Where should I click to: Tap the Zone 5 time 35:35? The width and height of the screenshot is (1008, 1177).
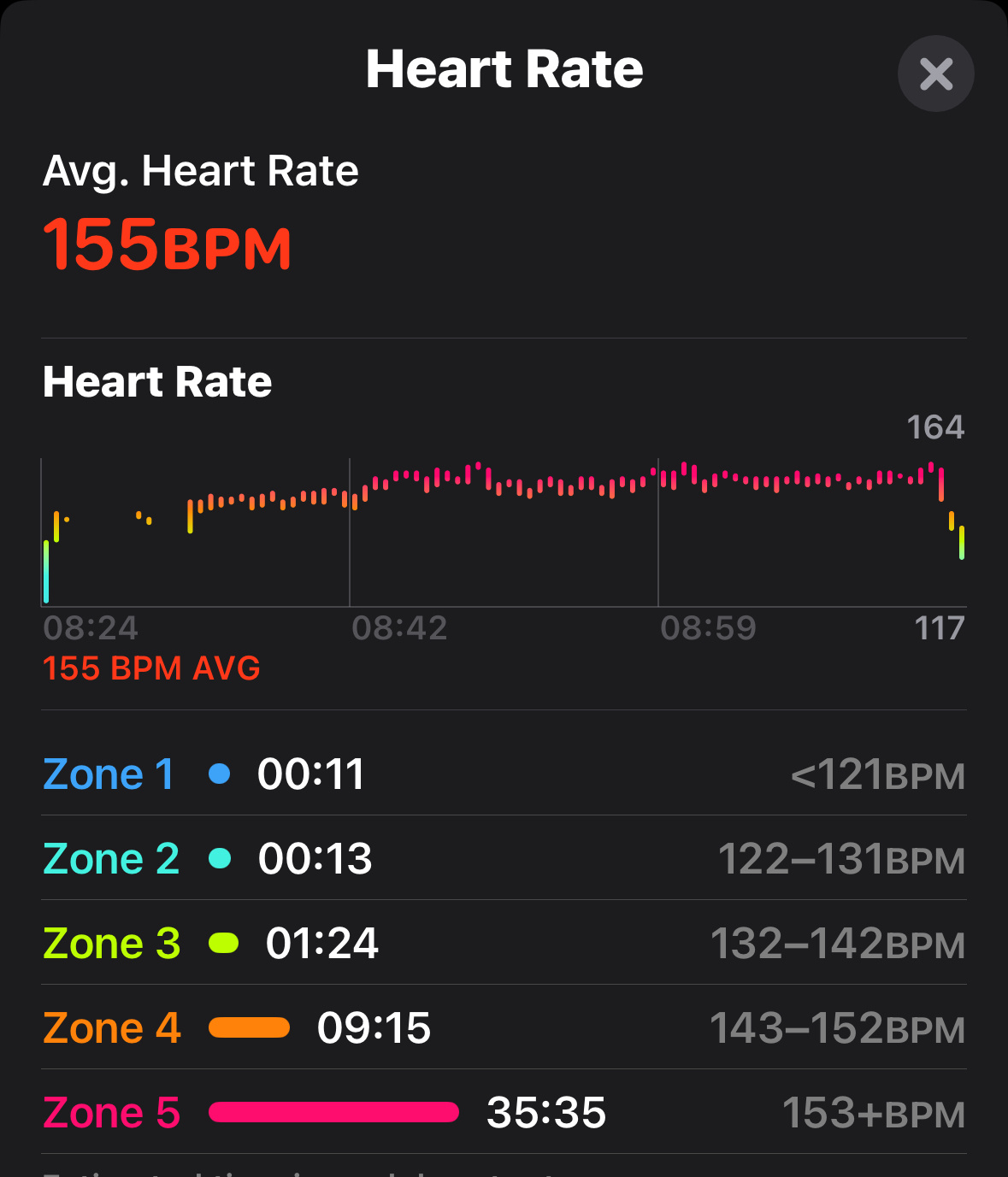click(x=546, y=1113)
